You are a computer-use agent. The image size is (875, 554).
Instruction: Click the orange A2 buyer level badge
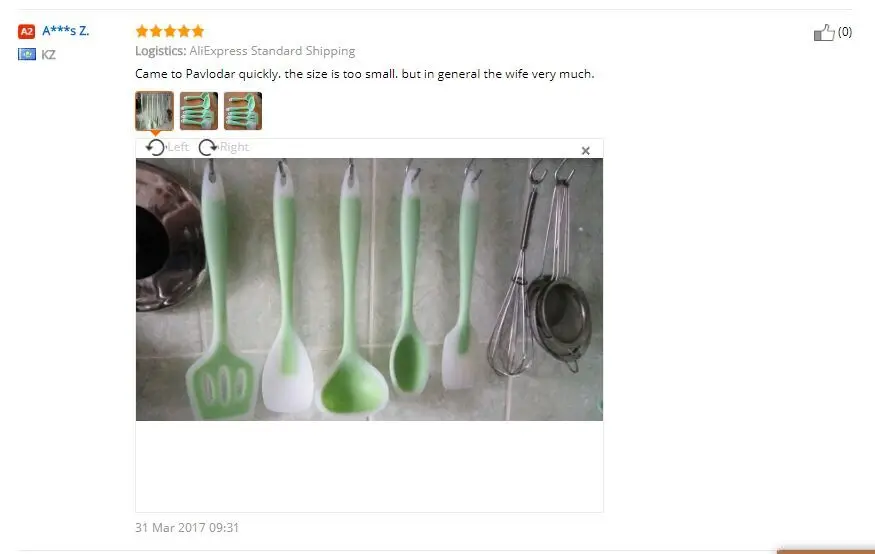click(26, 31)
